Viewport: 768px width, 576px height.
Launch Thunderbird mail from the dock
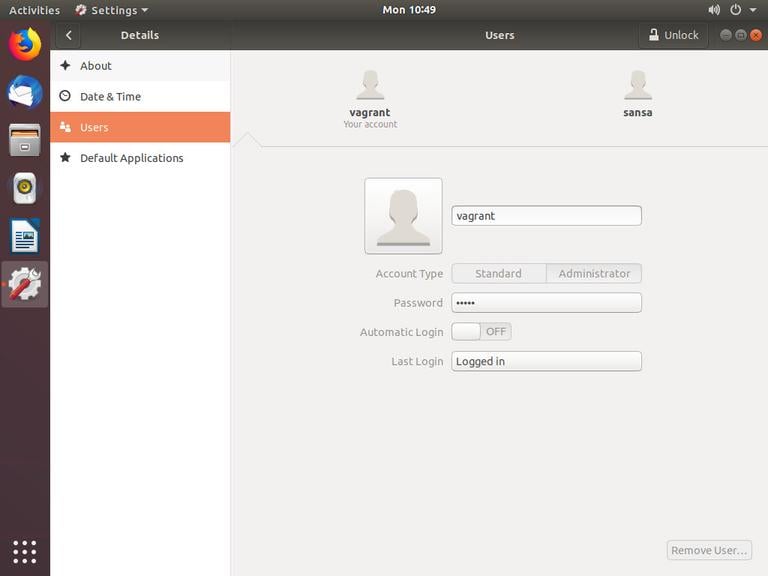coord(25,92)
